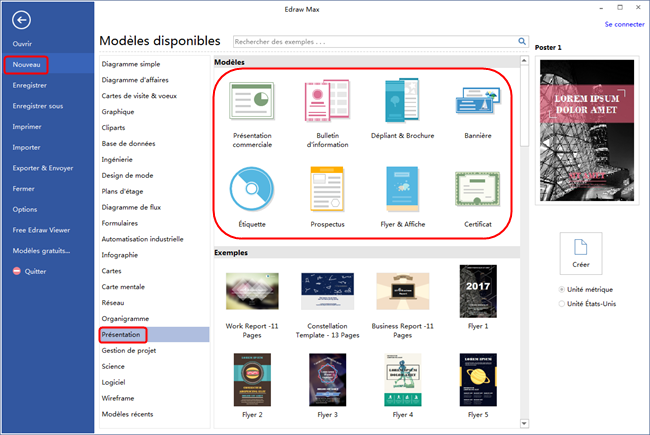Screen dimensions: 650x435
Task: Select Diagramme simple category
Action: 131,64
